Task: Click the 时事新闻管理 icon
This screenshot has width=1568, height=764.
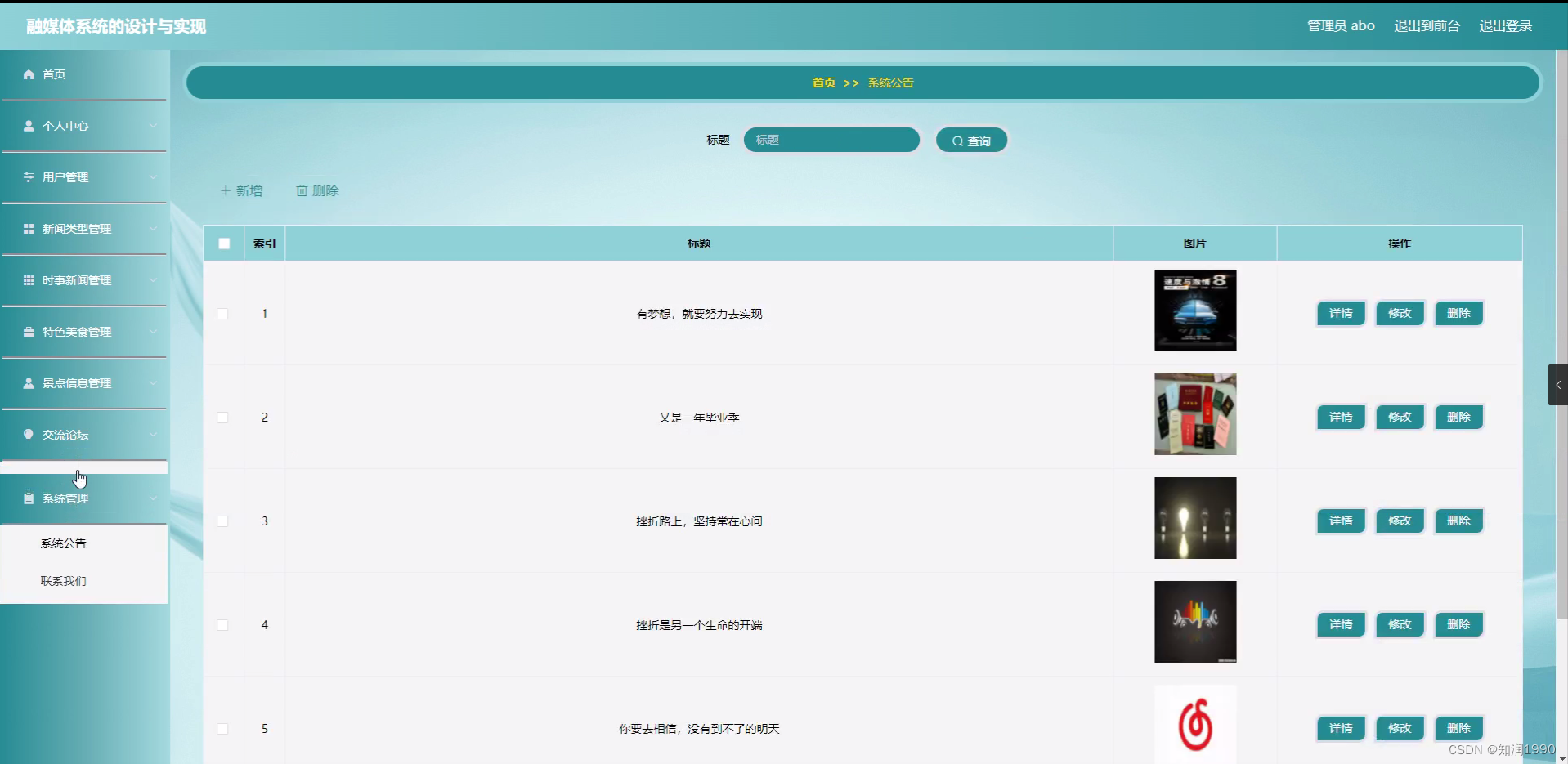Action: (x=28, y=280)
